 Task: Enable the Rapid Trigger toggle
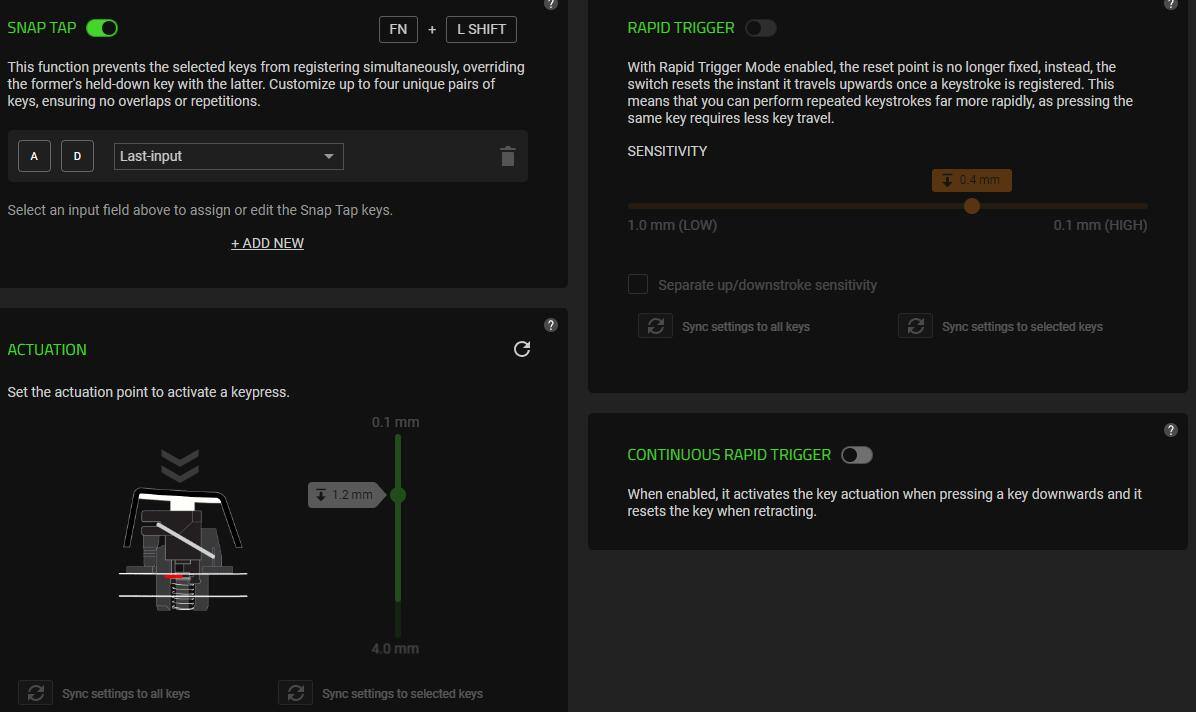click(760, 28)
